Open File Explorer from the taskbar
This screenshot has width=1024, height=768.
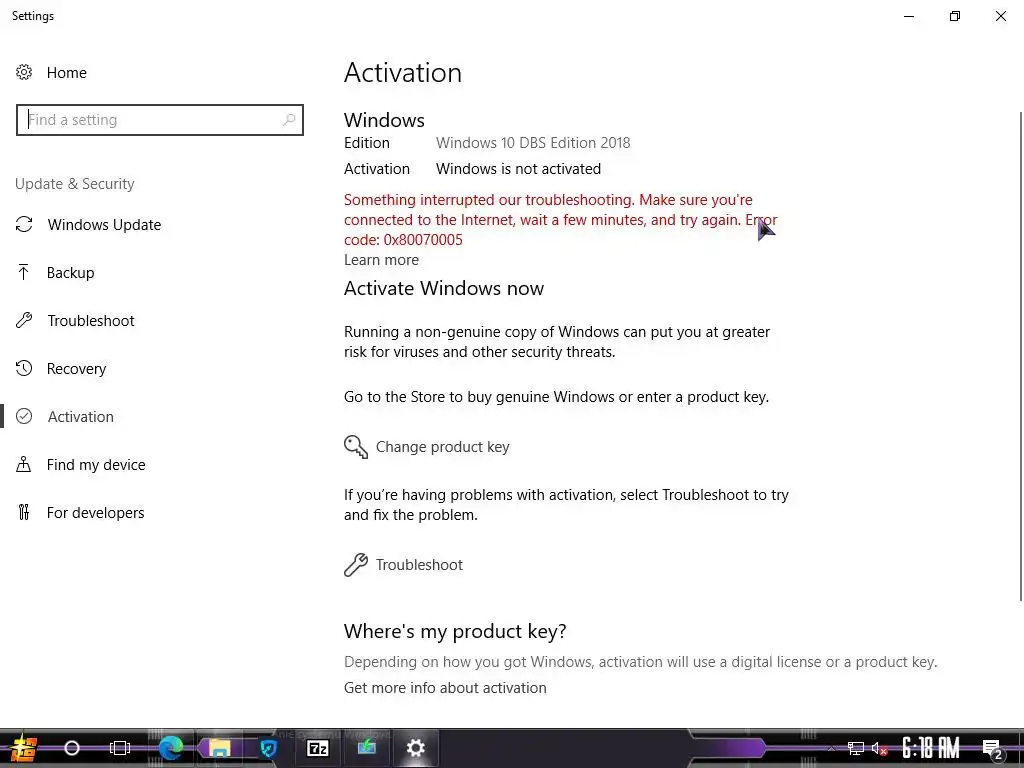coord(220,748)
